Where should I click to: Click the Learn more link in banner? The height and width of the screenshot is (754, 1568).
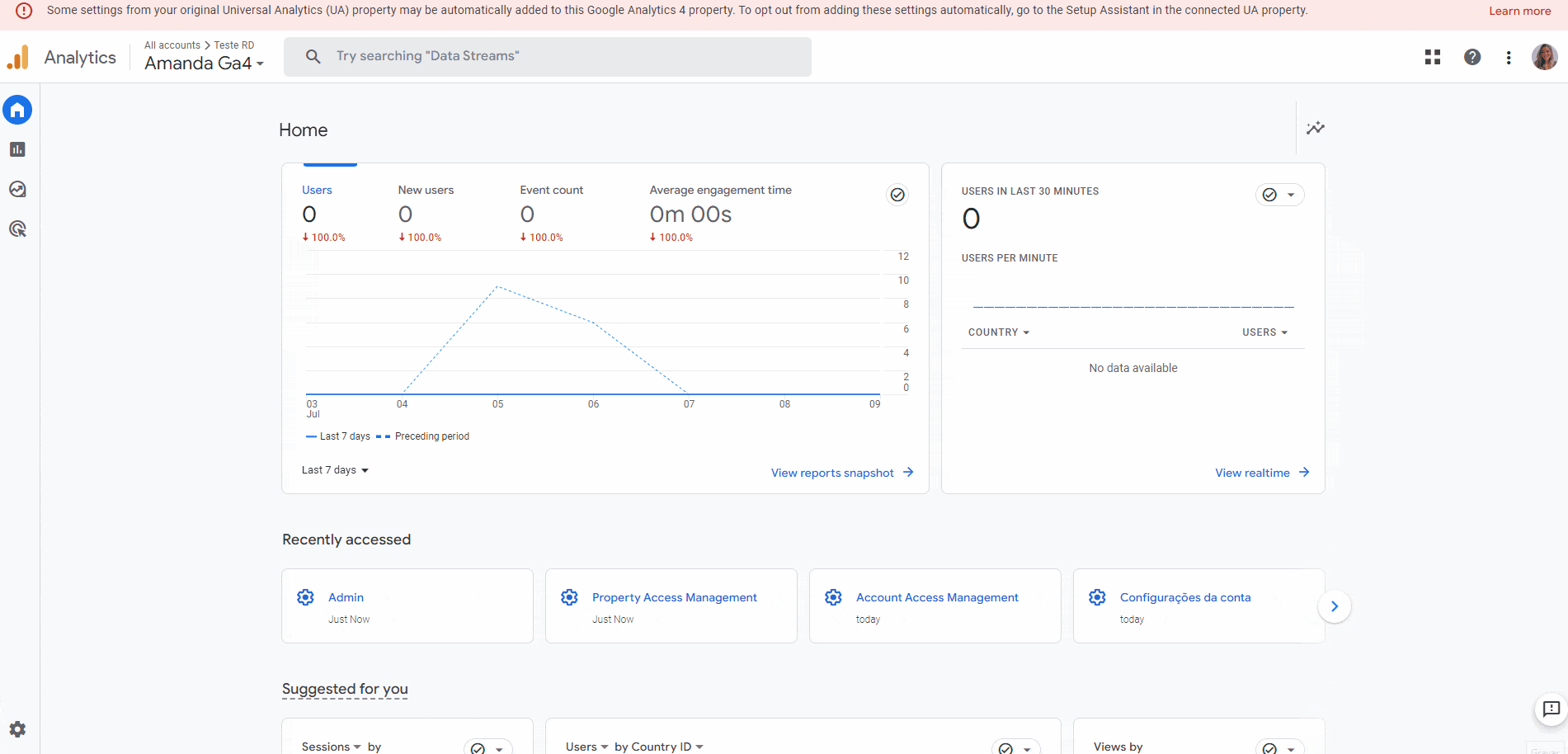point(1519,11)
